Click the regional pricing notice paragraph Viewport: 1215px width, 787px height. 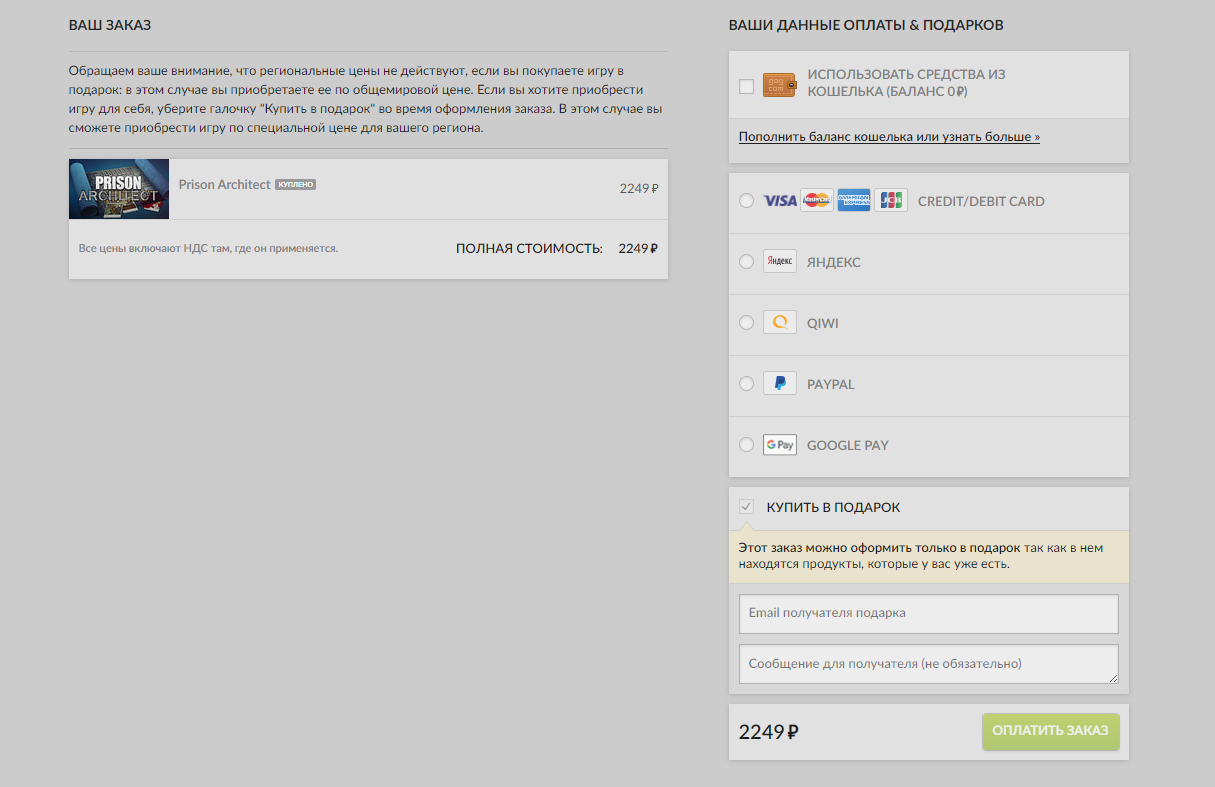[x=366, y=99]
